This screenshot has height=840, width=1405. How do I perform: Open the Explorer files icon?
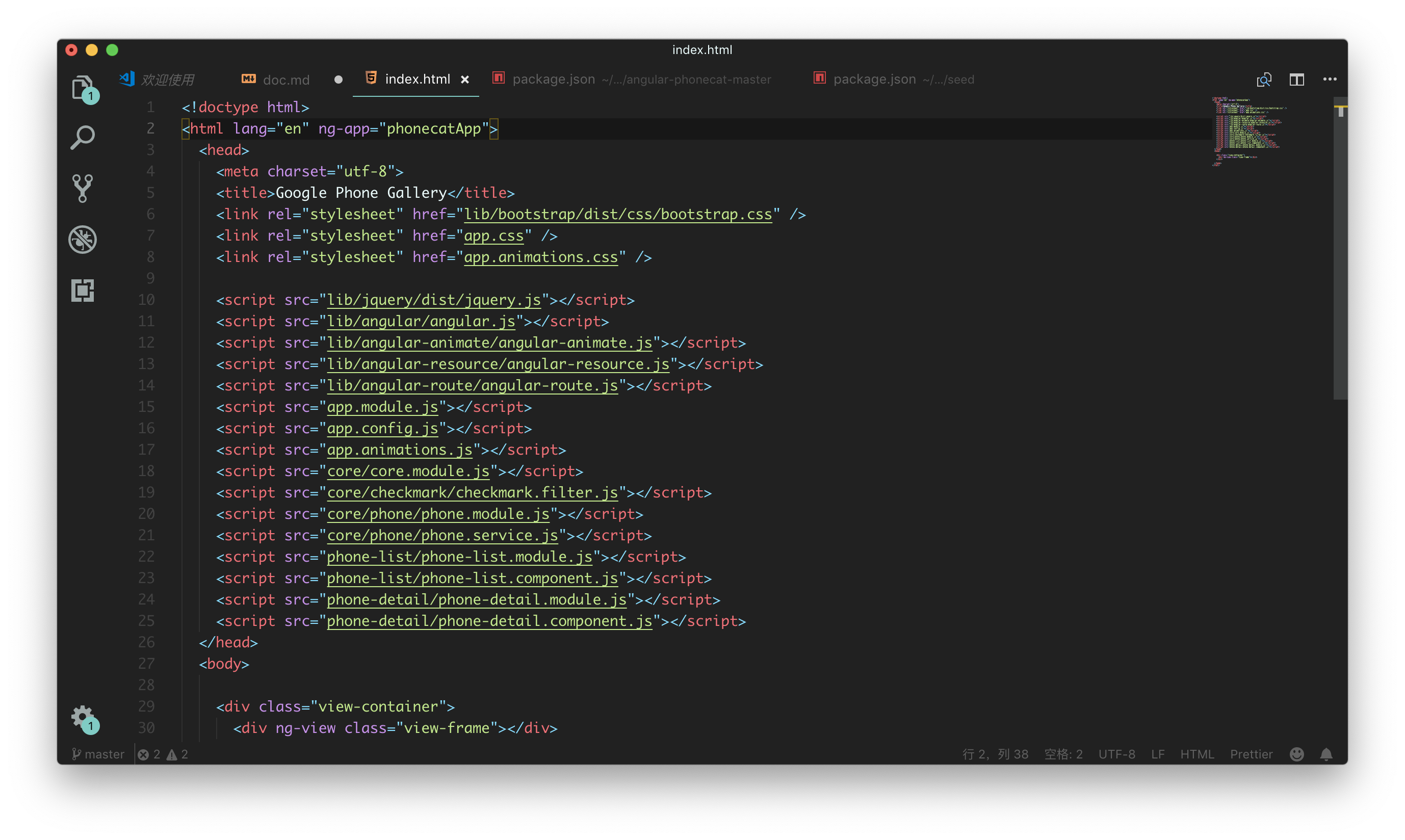point(83,88)
